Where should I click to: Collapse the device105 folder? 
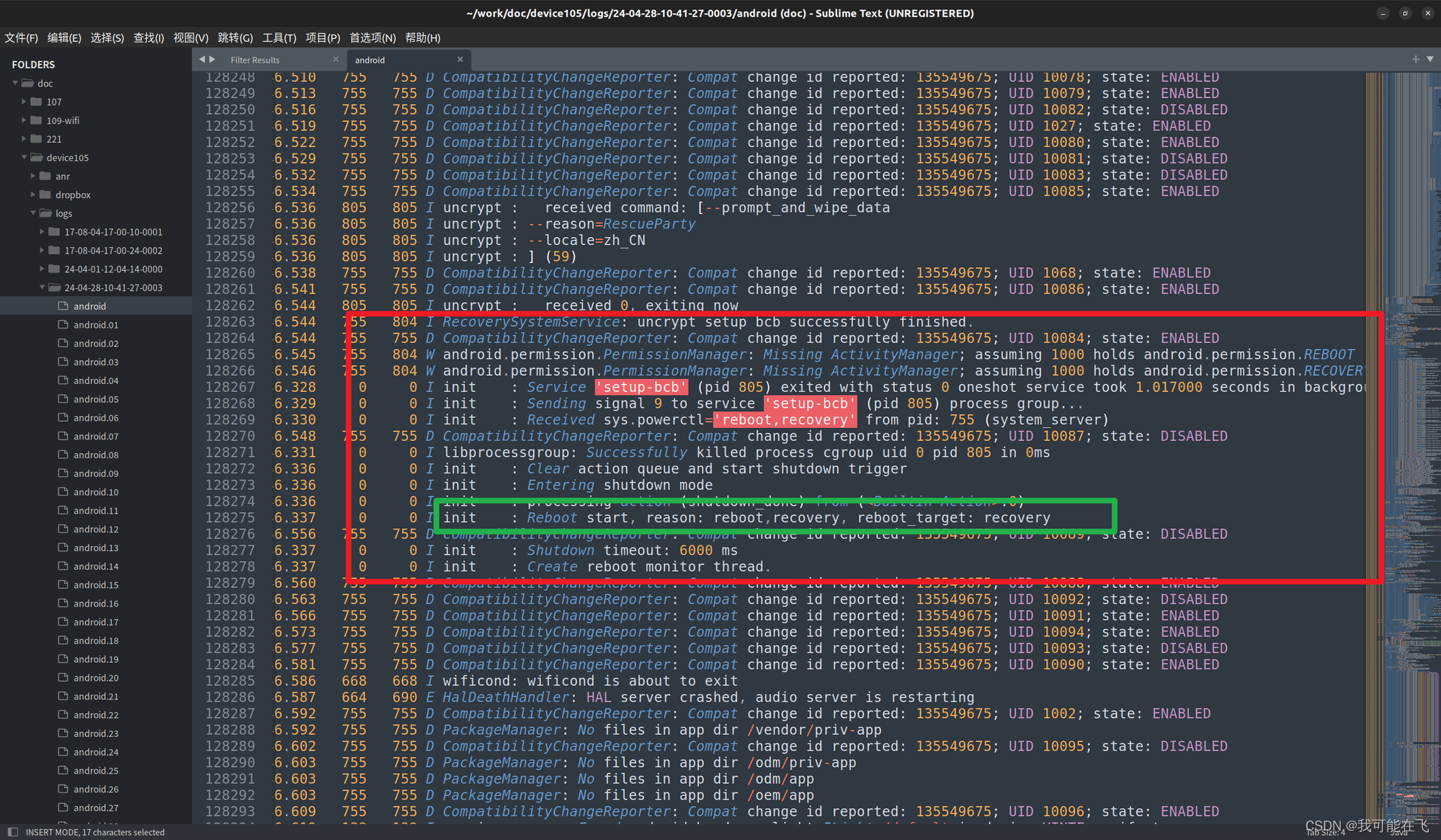(24, 157)
